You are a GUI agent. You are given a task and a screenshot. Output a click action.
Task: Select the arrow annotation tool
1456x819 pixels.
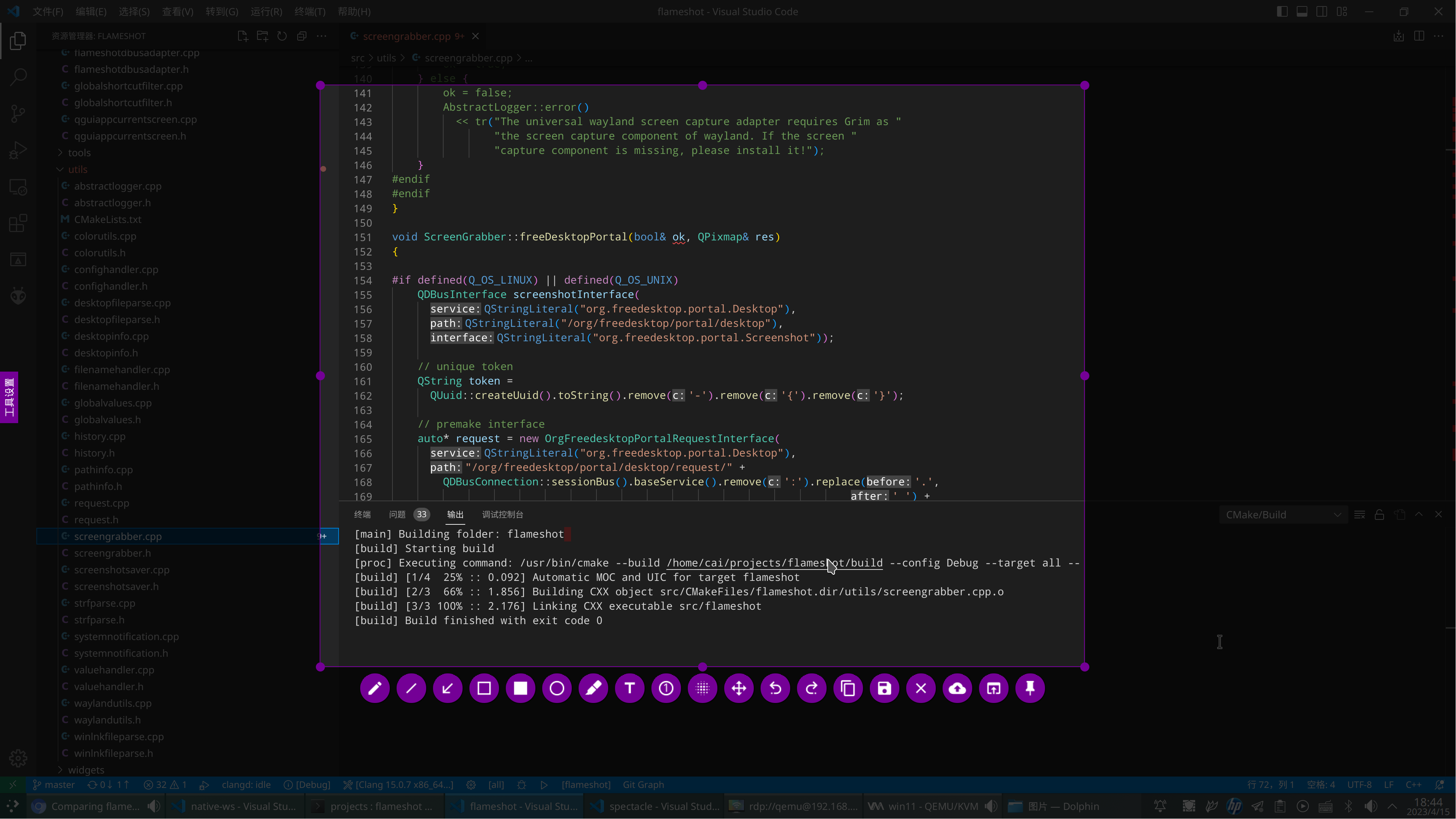(x=447, y=689)
